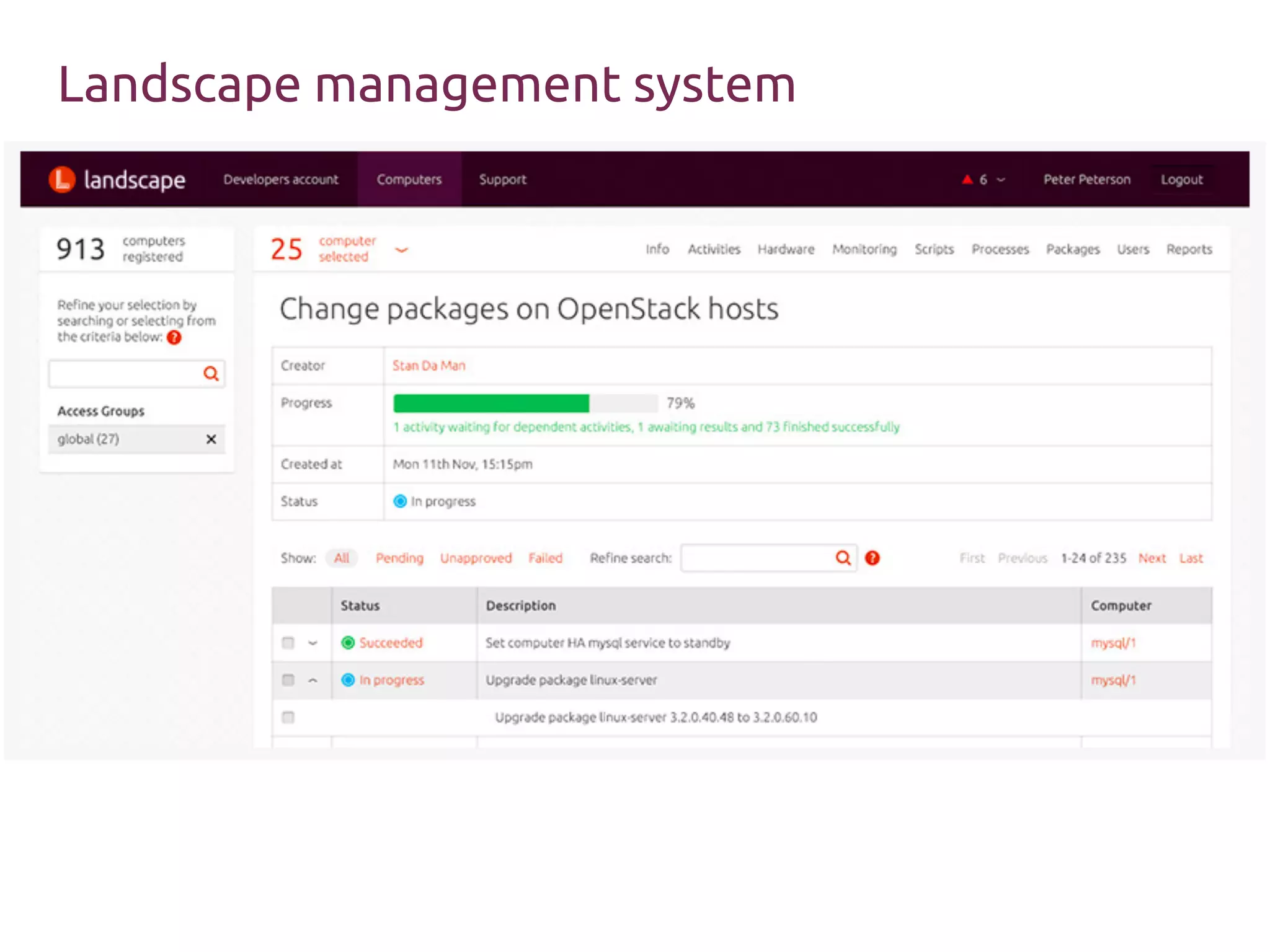
Task: Click the First page link
Action: click(972, 558)
